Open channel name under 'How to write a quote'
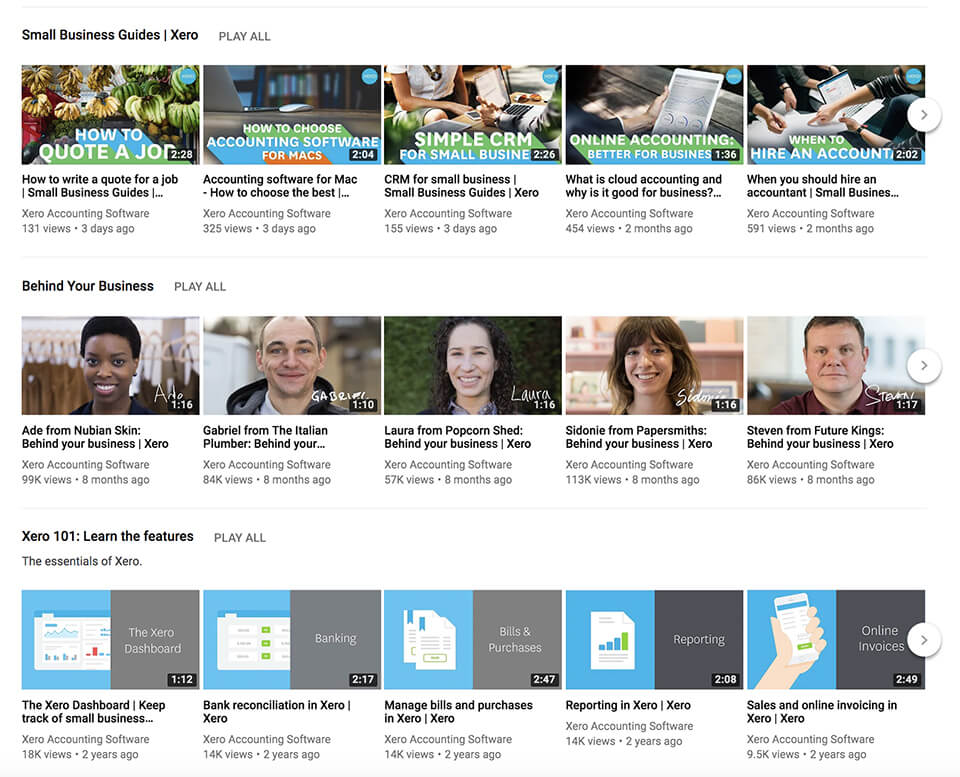Viewport: 960px width, 777px height. [x=86, y=213]
